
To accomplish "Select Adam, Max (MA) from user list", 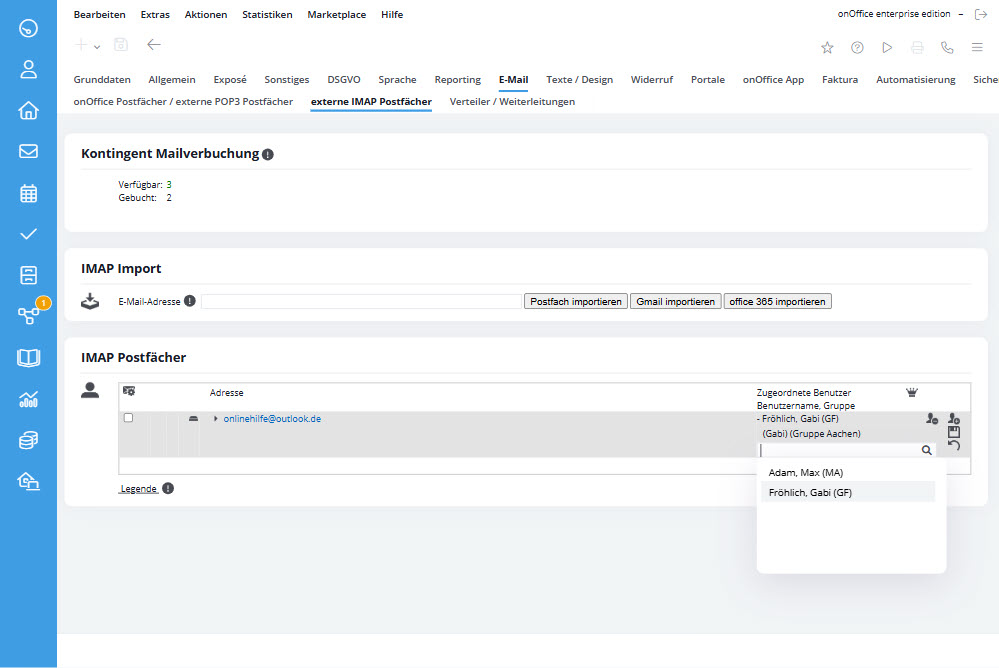I will point(806,472).
